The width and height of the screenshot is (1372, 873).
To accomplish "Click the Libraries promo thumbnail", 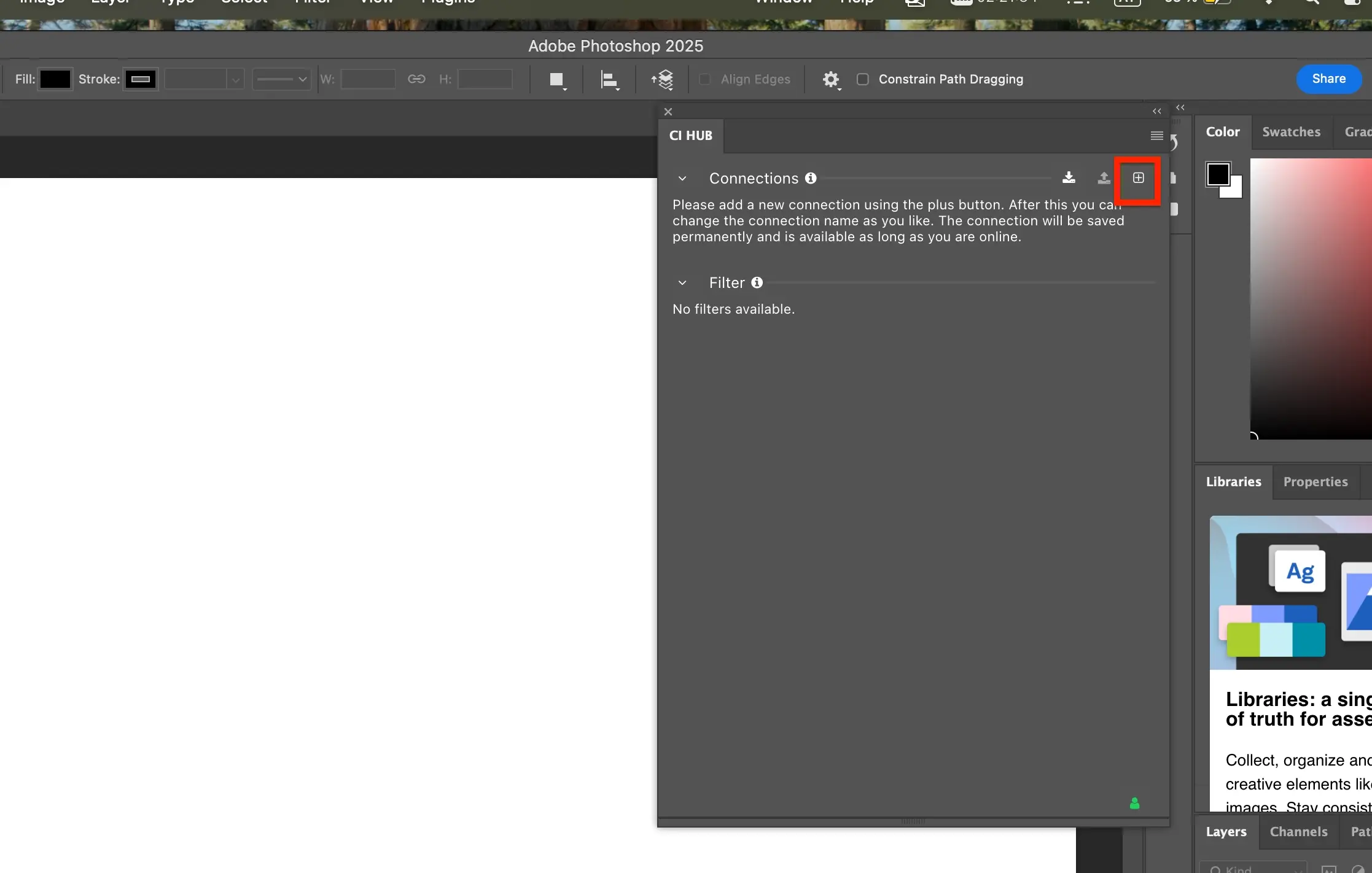I will click(x=1290, y=592).
